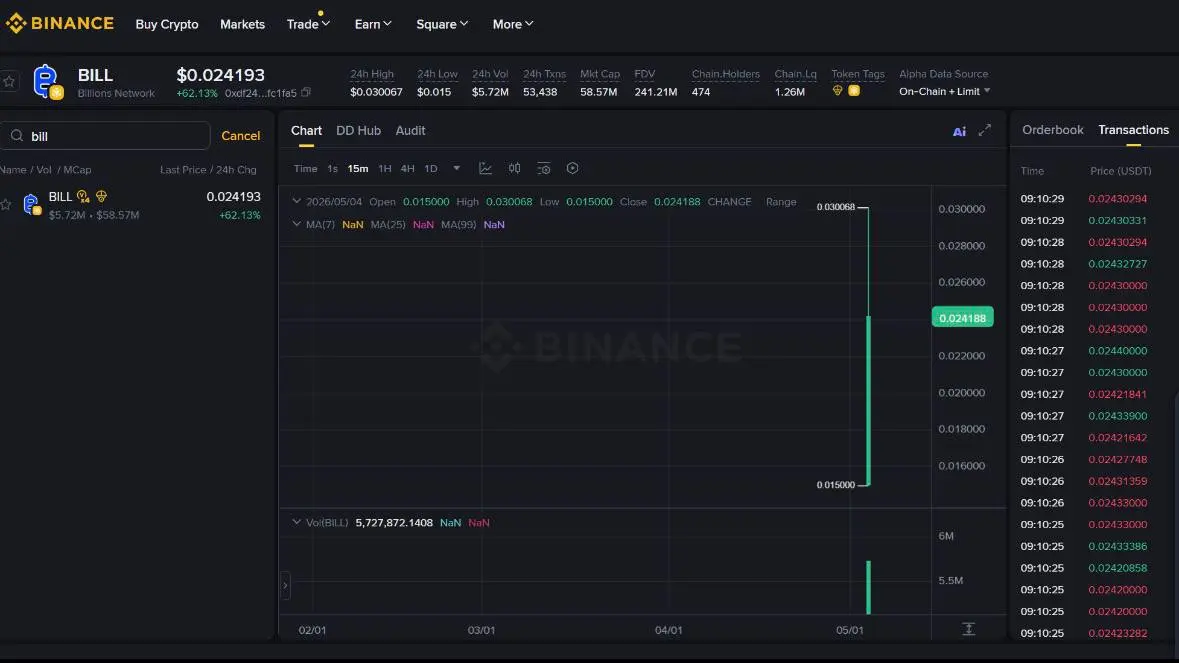Expand chart to fullscreen

(985, 130)
